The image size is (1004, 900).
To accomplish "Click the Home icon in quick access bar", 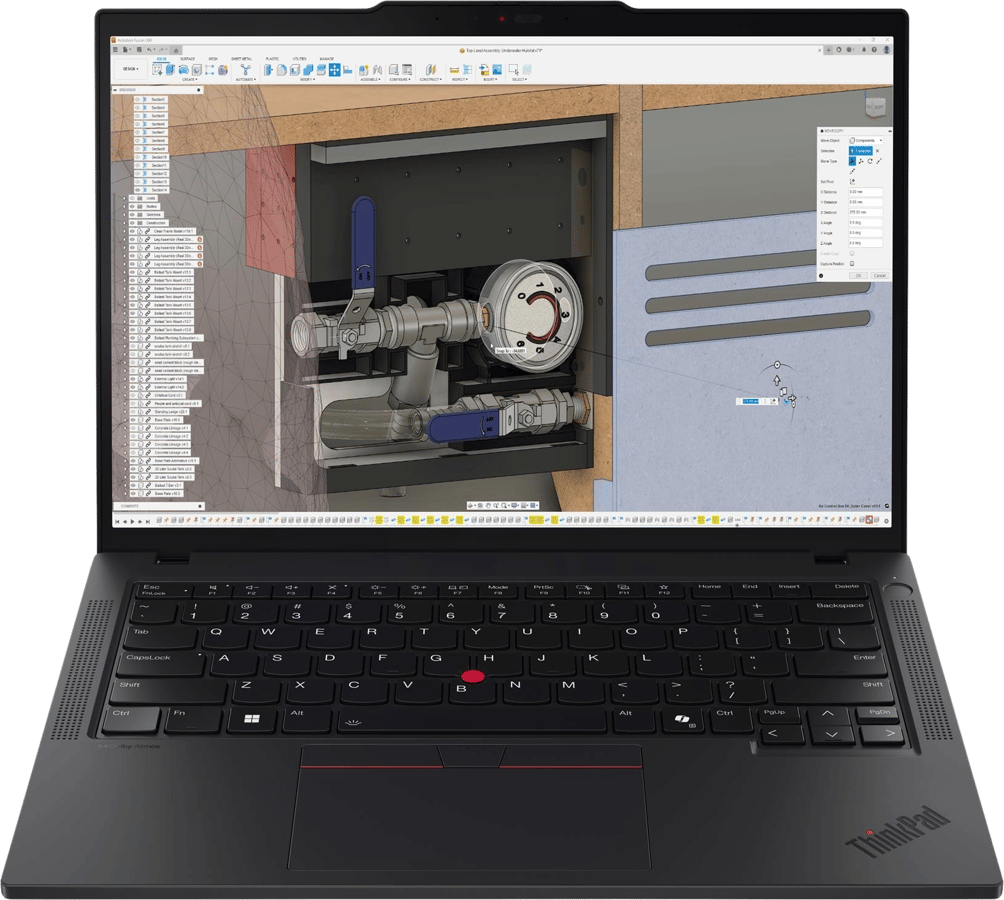I will [x=176, y=50].
